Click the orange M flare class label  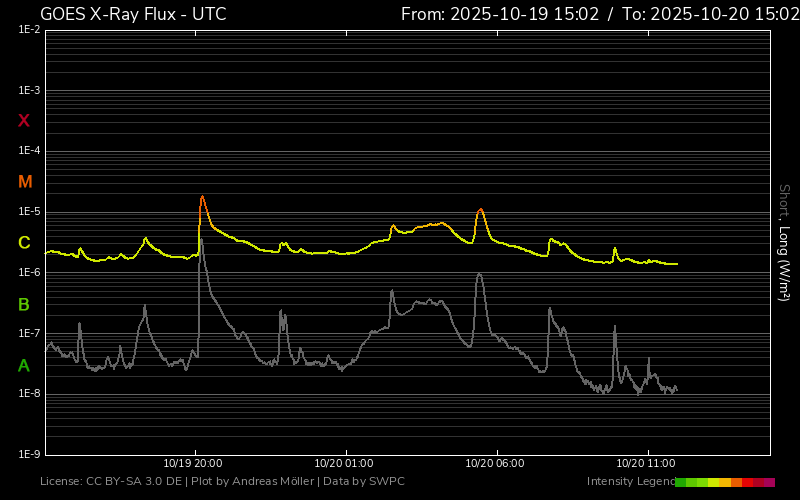click(x=25, y=182)
